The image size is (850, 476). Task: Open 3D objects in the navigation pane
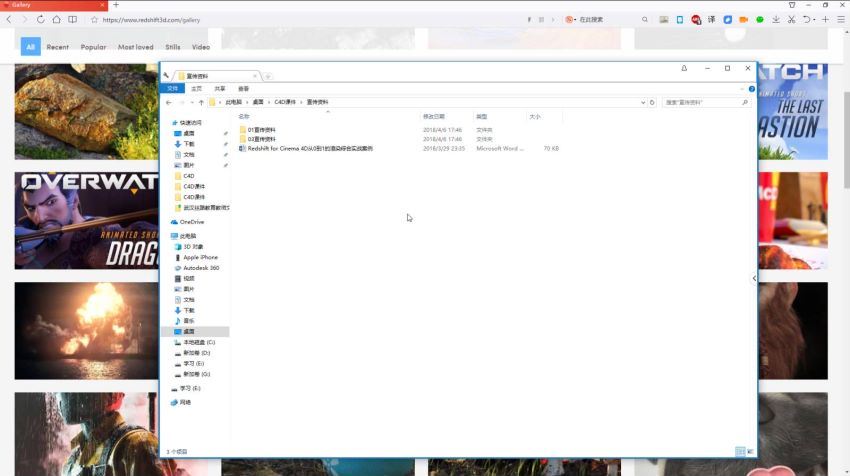(x=193, y=247)
